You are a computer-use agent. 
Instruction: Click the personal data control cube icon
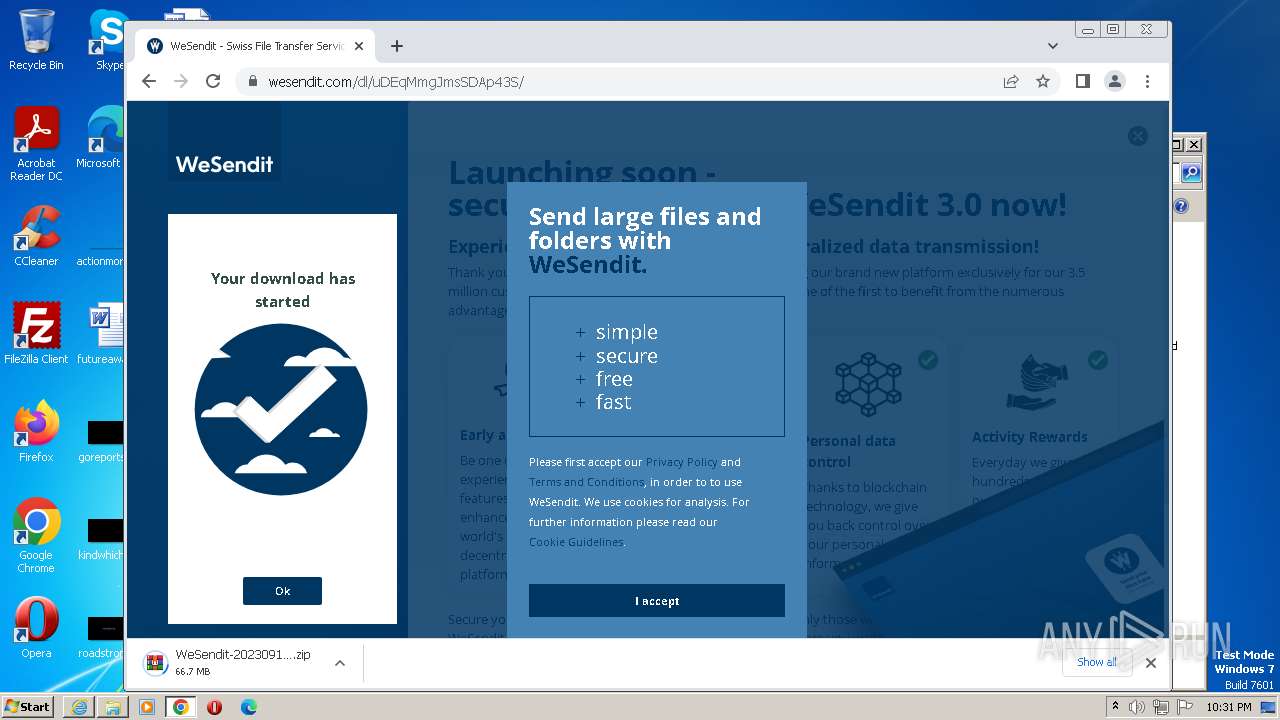pos(867,385)
